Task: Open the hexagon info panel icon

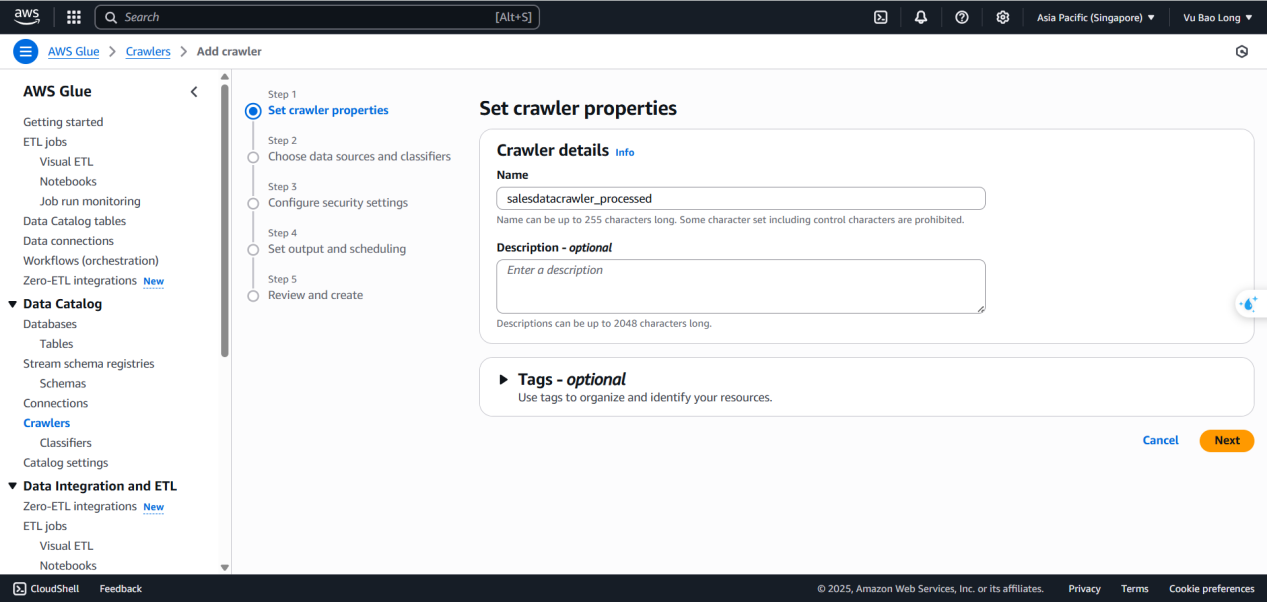Action: click(1242, 51)
